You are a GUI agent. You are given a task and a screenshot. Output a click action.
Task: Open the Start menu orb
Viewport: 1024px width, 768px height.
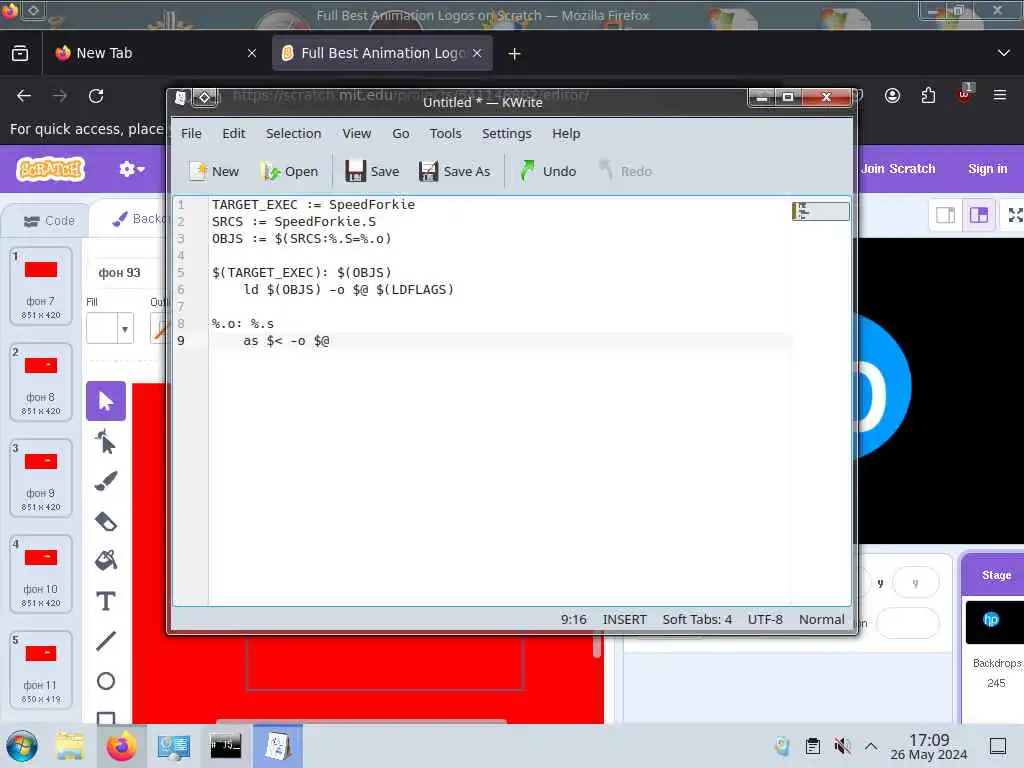22,746
